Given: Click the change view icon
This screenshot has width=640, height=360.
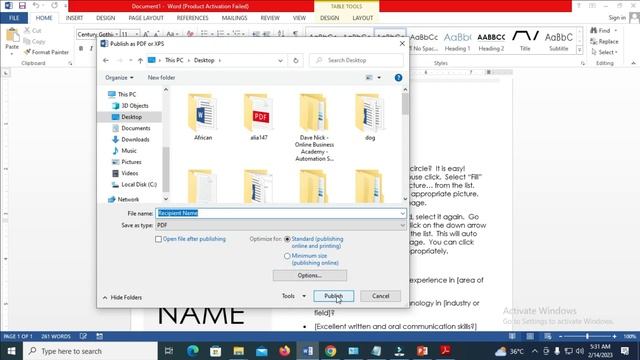Looking at the screenshot, I should point(369,78).
